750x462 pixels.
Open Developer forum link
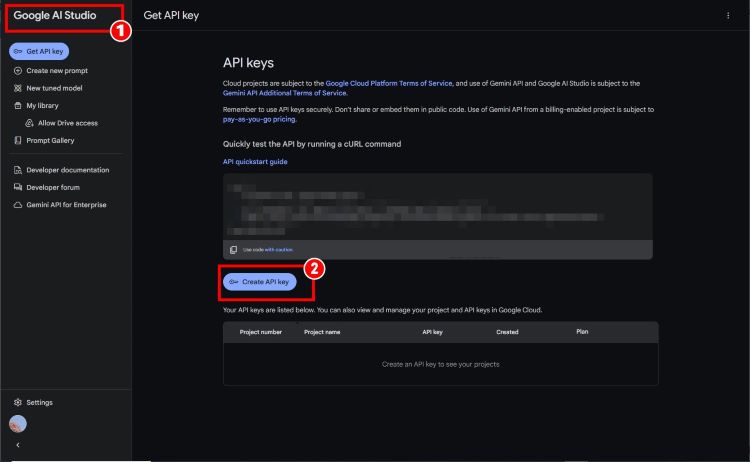(x=53, y=187)
